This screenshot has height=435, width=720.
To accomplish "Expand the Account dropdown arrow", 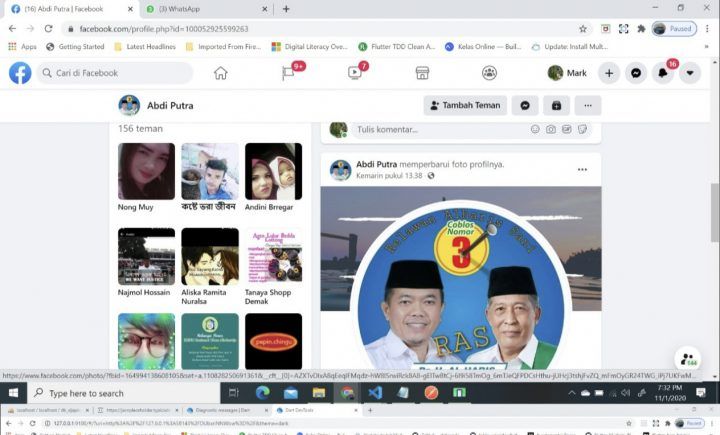I will coord(690,73).
